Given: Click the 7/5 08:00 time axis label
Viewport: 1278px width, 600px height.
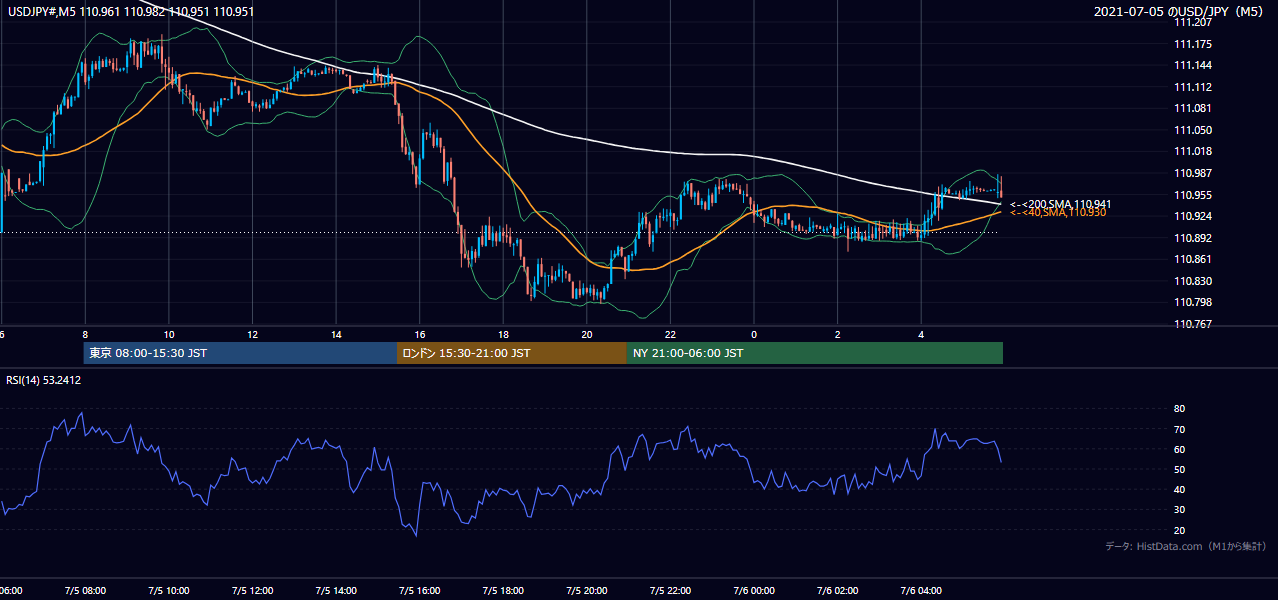Looking at the screenshot, I should click(x=84, y=591).
